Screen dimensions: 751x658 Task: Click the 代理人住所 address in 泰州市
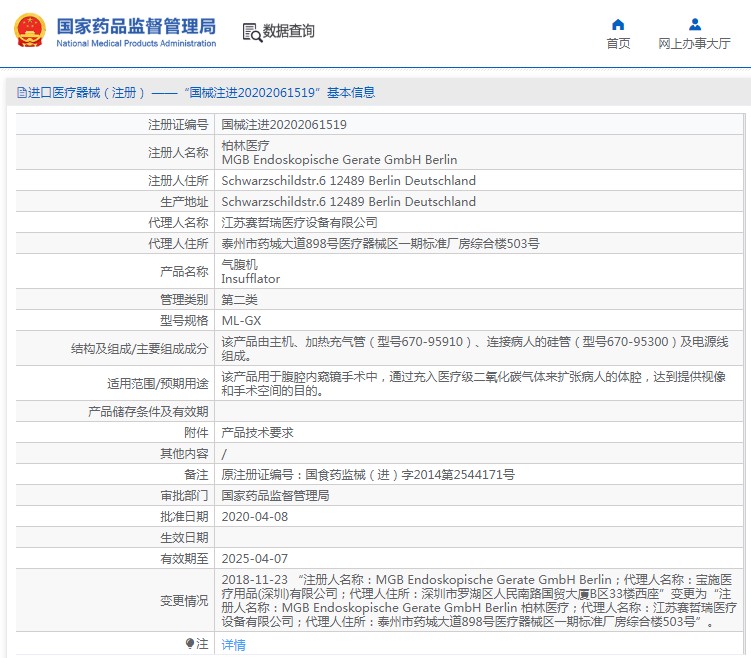click(380, 244)
